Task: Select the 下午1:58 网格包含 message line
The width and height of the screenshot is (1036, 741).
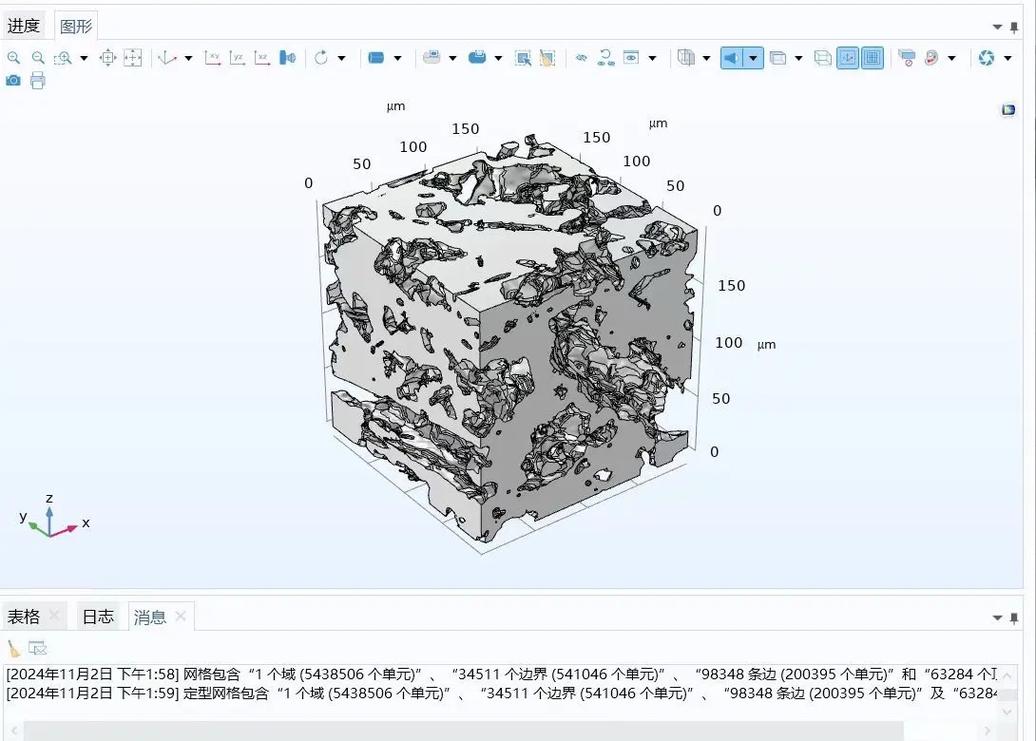Action: pos(501,674)
